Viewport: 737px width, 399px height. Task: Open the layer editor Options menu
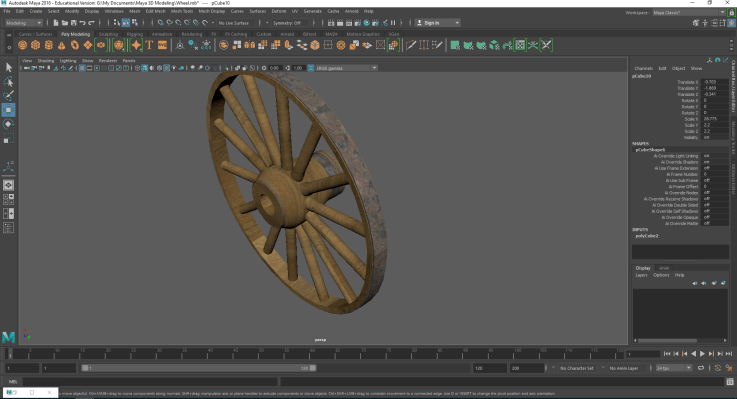661,275
